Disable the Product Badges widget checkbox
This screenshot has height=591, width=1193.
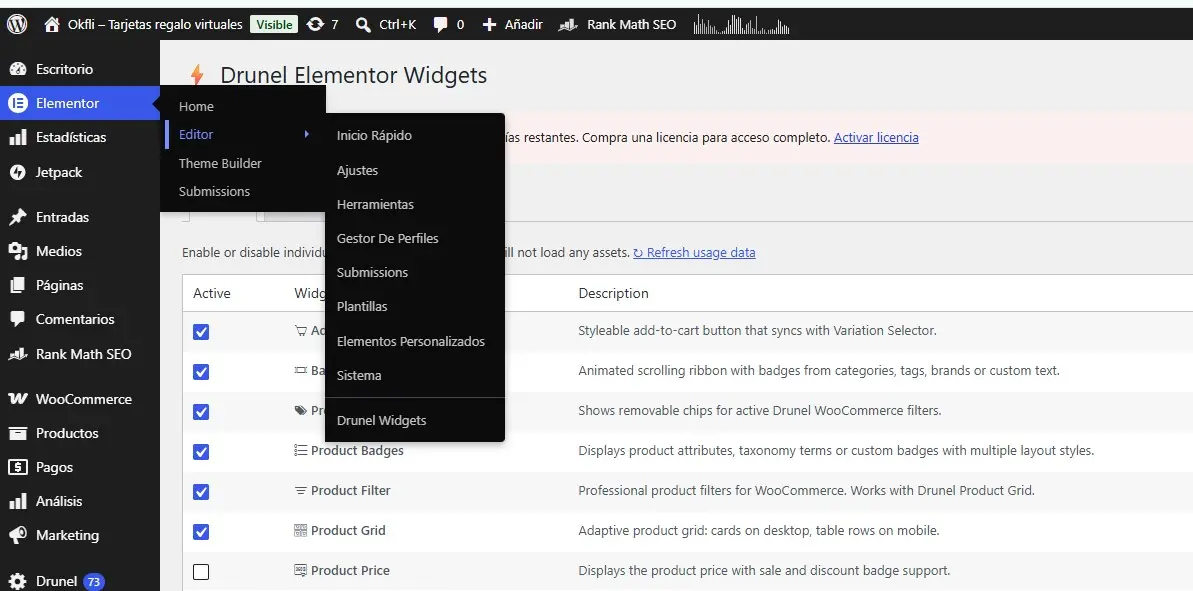click(x=201, y=452)
